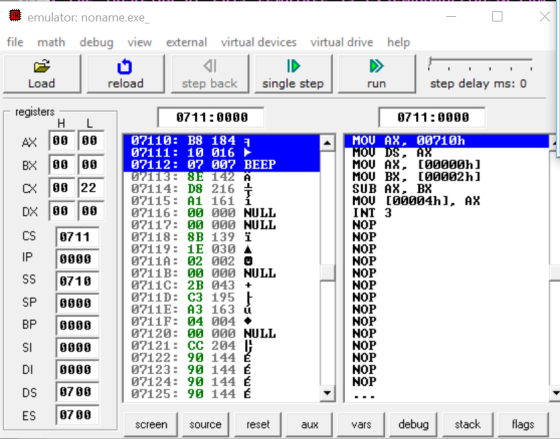Select memory row 07110: B8
The image size is (560, 439).
221,141
